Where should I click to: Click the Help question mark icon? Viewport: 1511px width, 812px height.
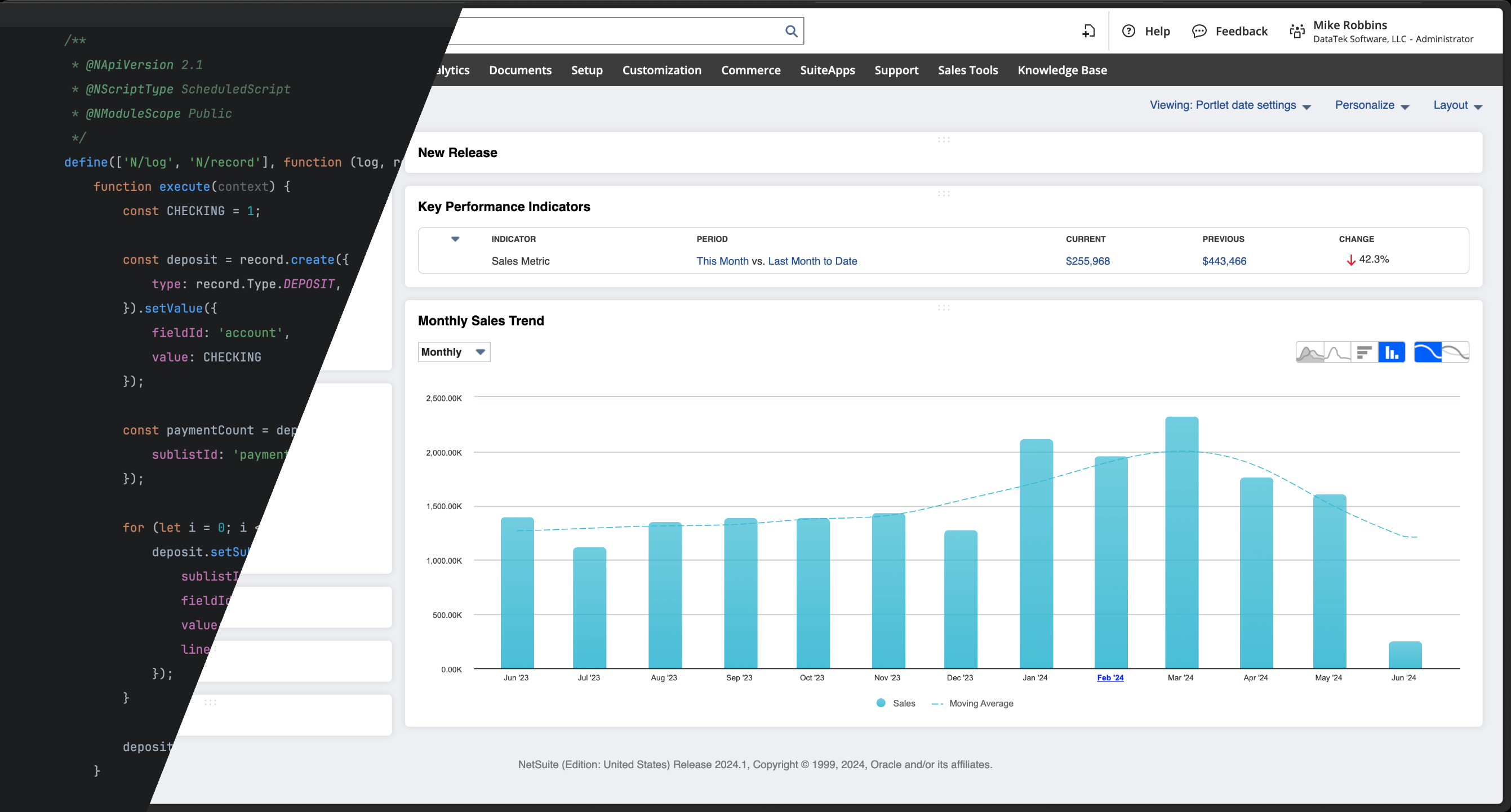[x=1129, y=31]
